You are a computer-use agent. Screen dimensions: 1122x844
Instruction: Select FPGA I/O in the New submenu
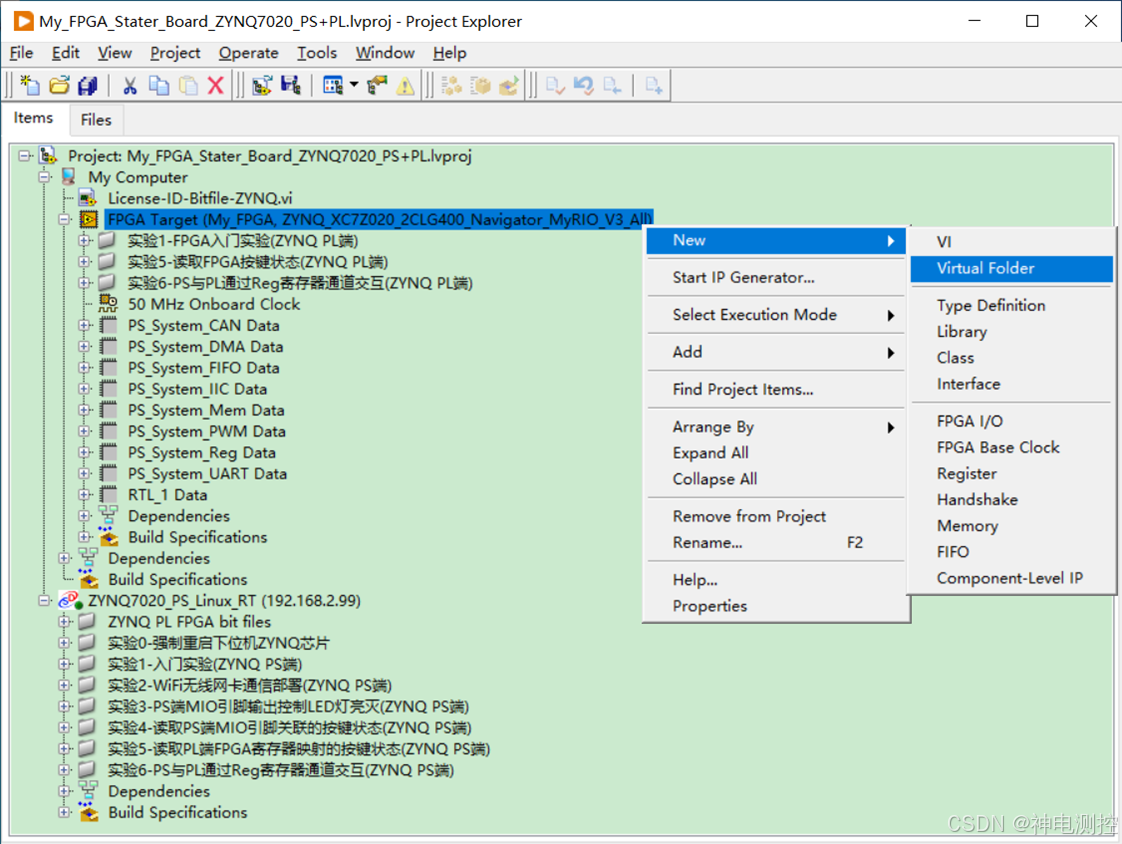coord(1012,421)
